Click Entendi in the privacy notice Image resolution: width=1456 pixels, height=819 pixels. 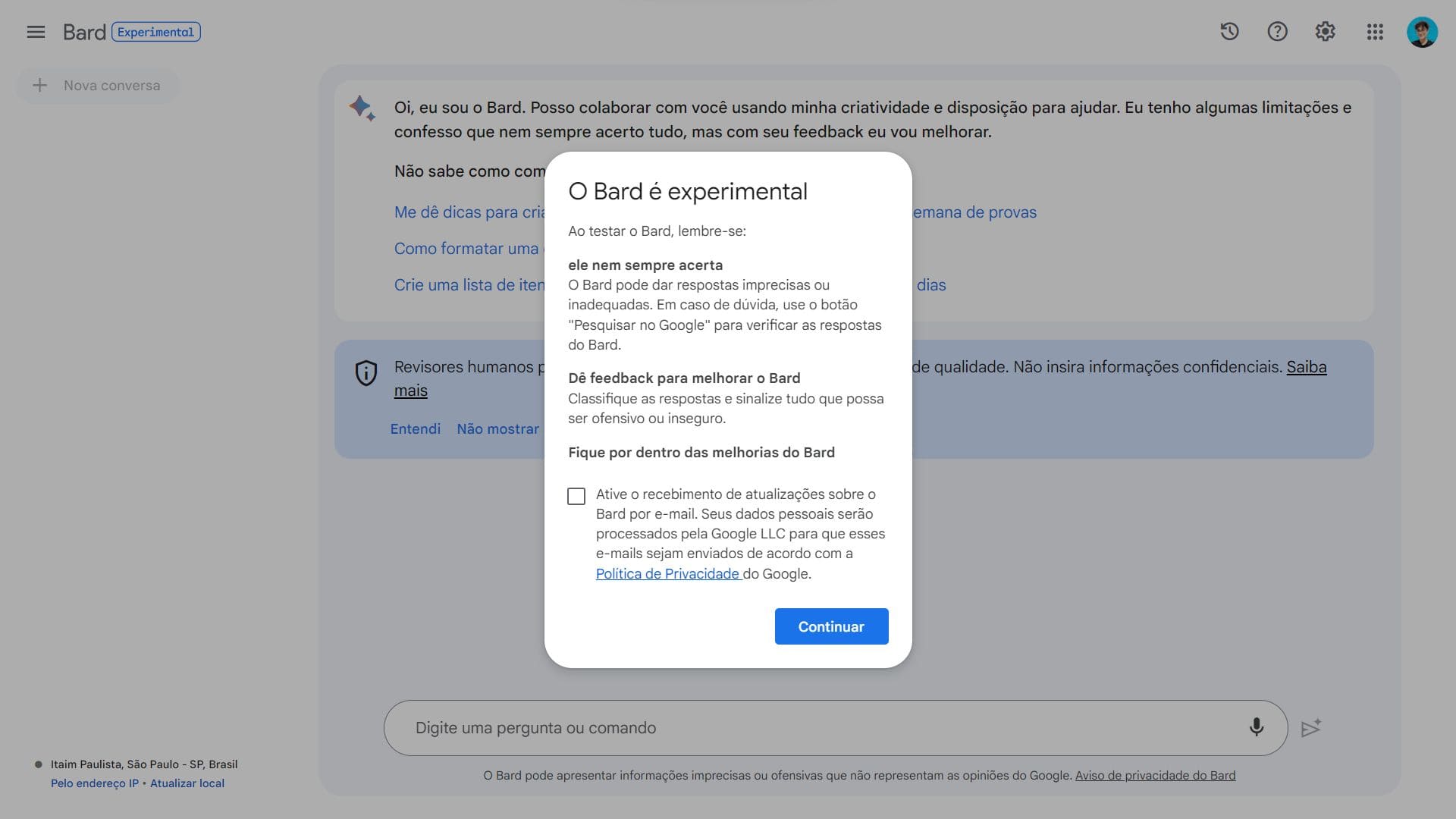coord(415,429)
